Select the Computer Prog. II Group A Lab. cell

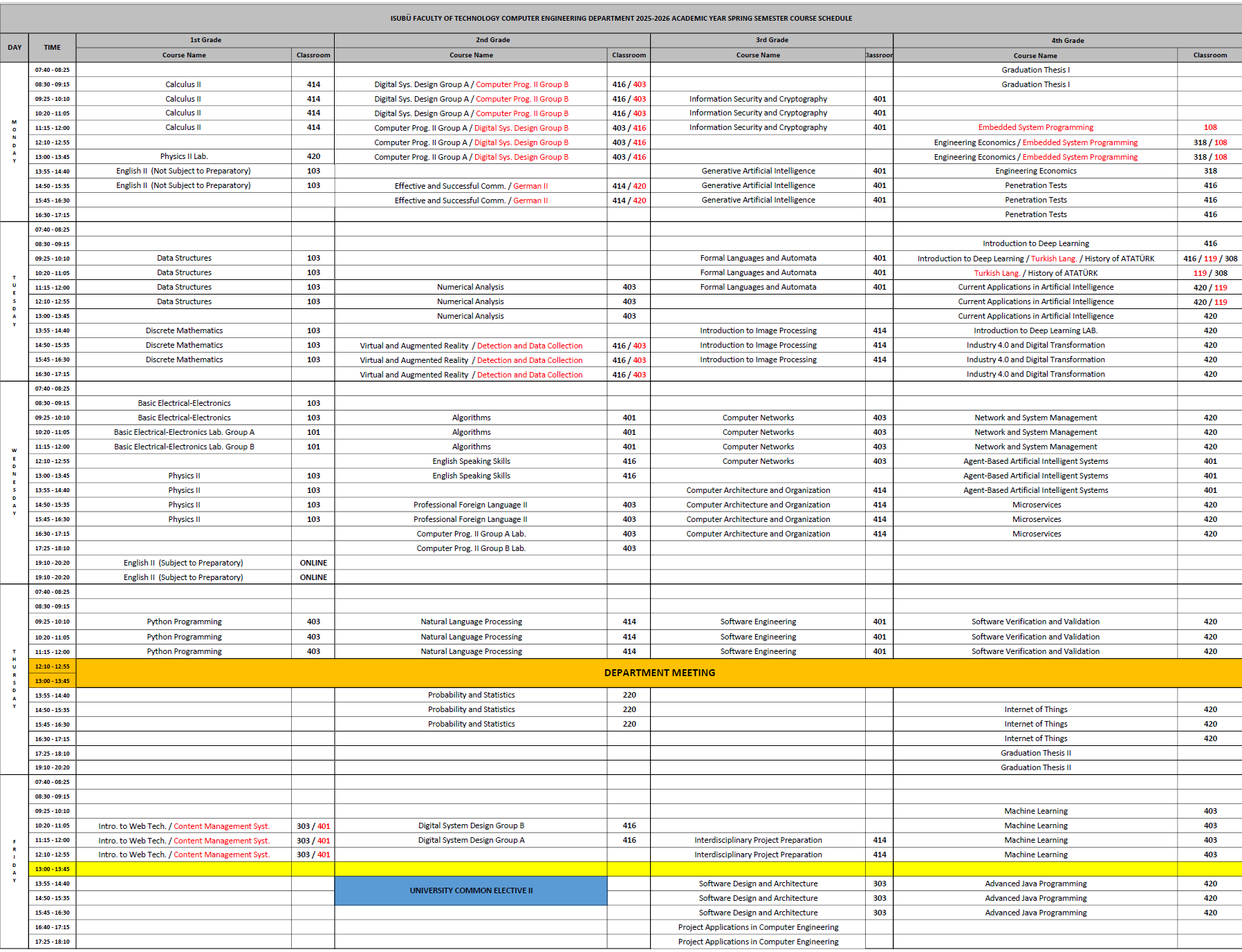click(471, 534)
